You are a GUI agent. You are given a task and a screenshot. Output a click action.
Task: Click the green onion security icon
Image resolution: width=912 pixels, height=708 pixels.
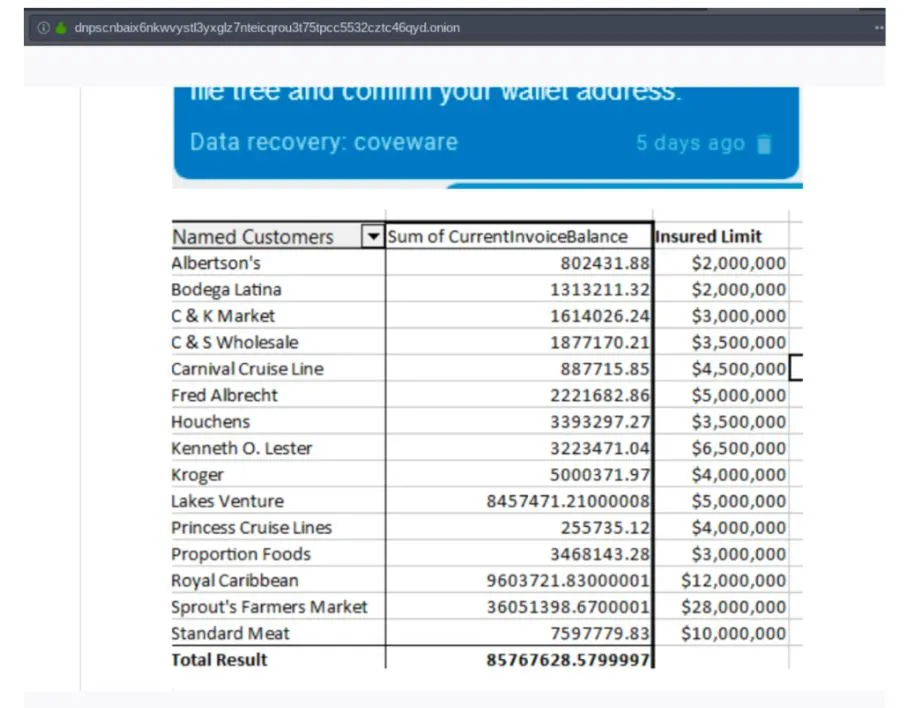click(61, 27)
